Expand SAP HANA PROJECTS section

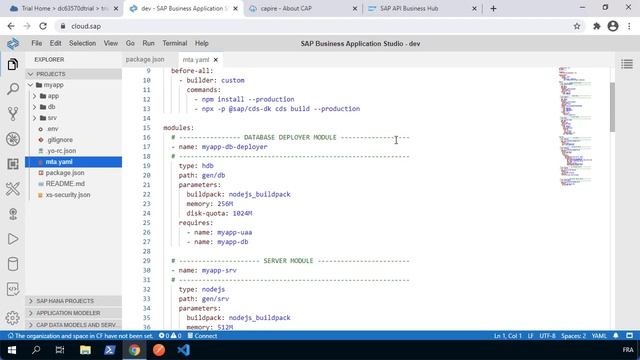click(73, 301)
